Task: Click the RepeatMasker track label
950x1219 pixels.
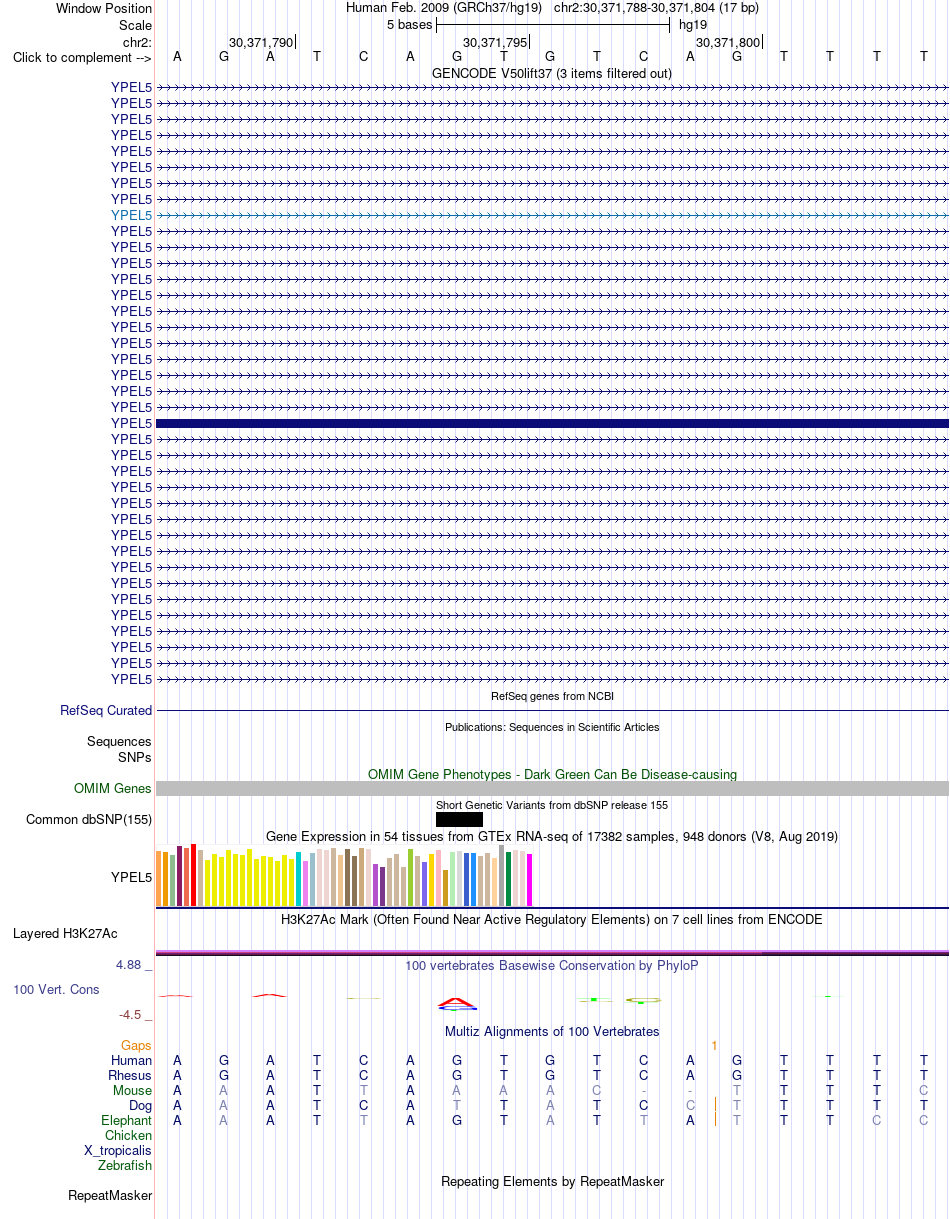Action: (x=110, y=1196)
